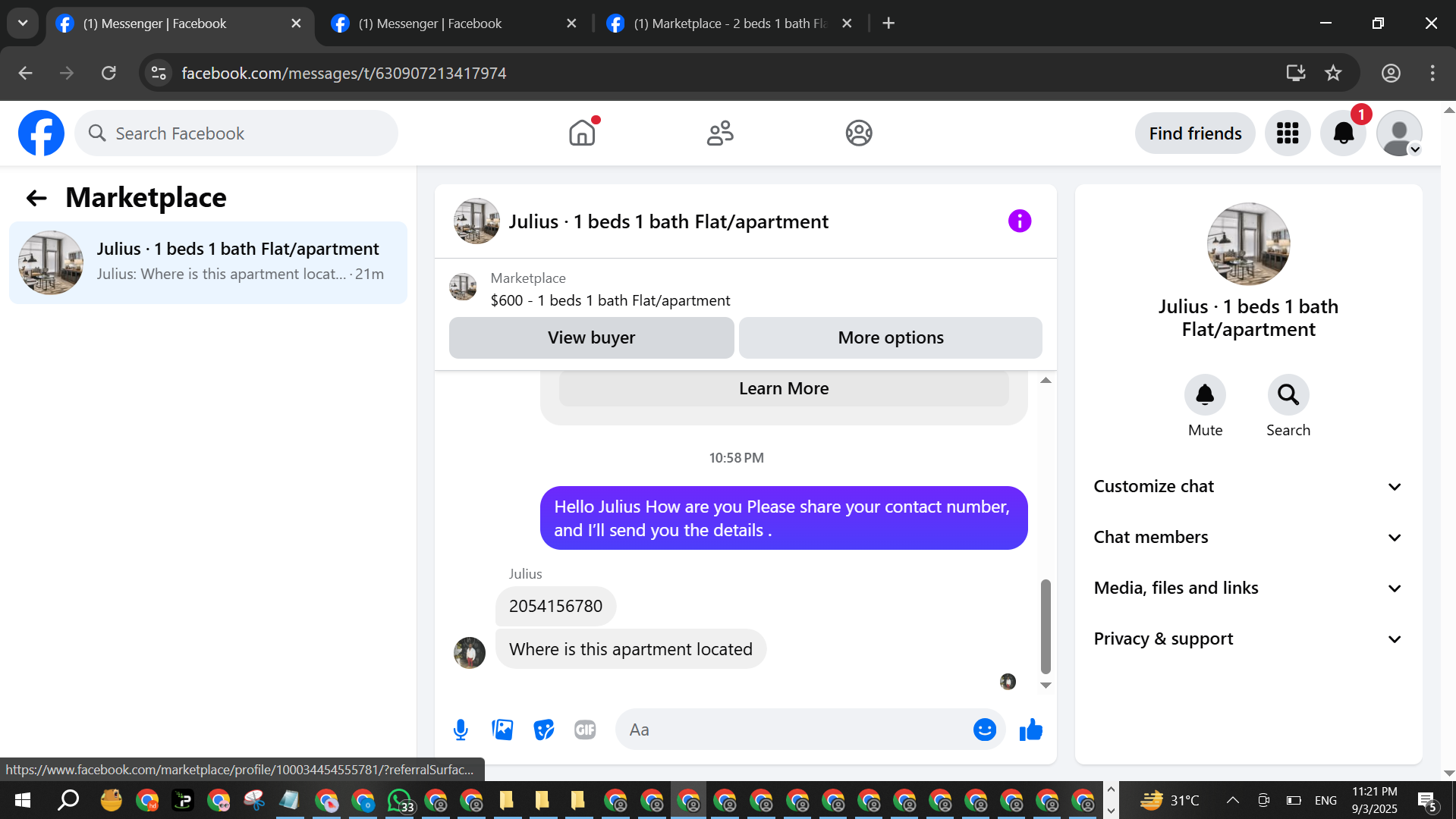Viewport: 1456px width, 819px height.
Task: Open the Home feed icon
Action: 583,133
